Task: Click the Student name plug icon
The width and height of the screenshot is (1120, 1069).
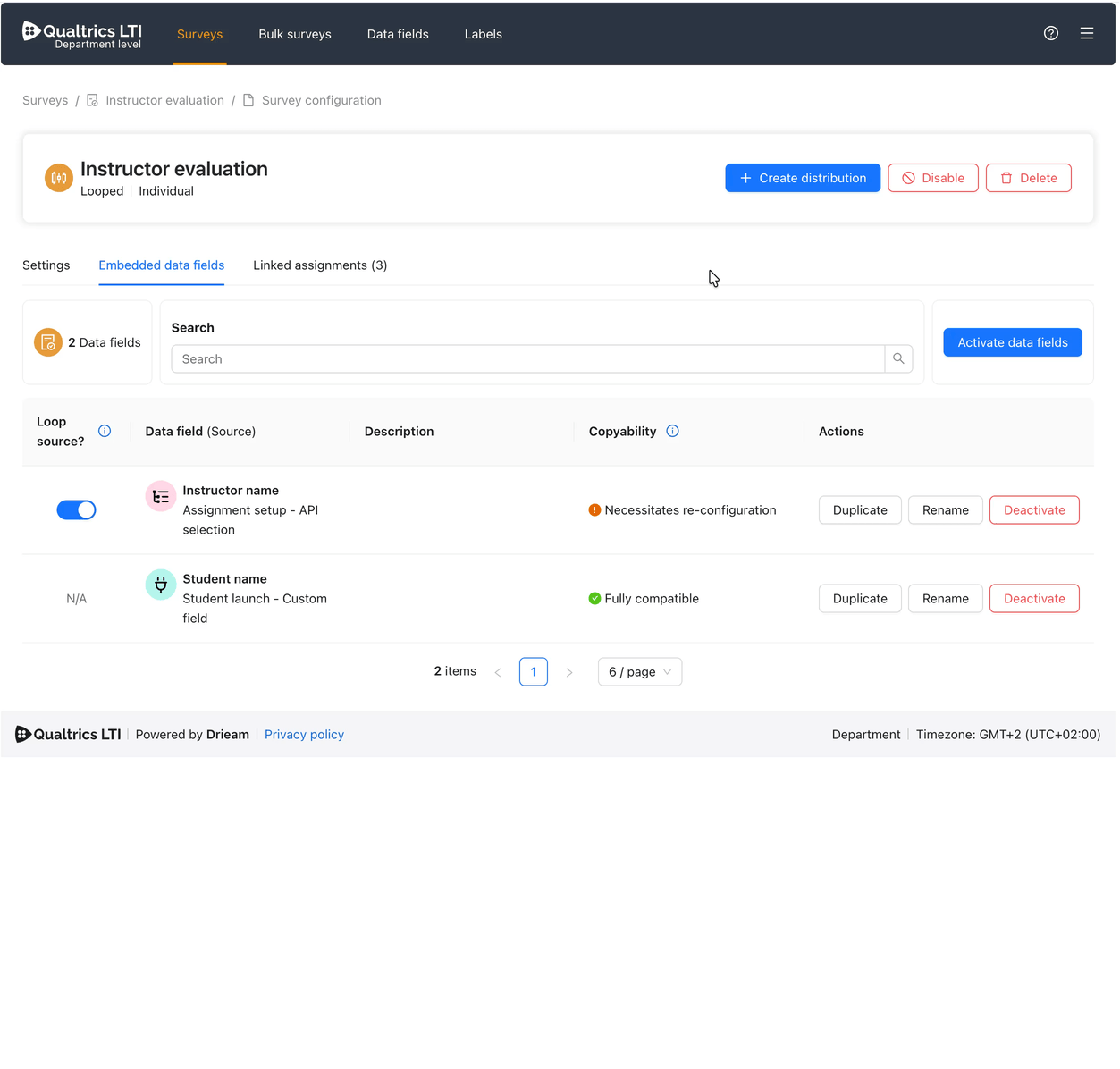Action: 161,585
